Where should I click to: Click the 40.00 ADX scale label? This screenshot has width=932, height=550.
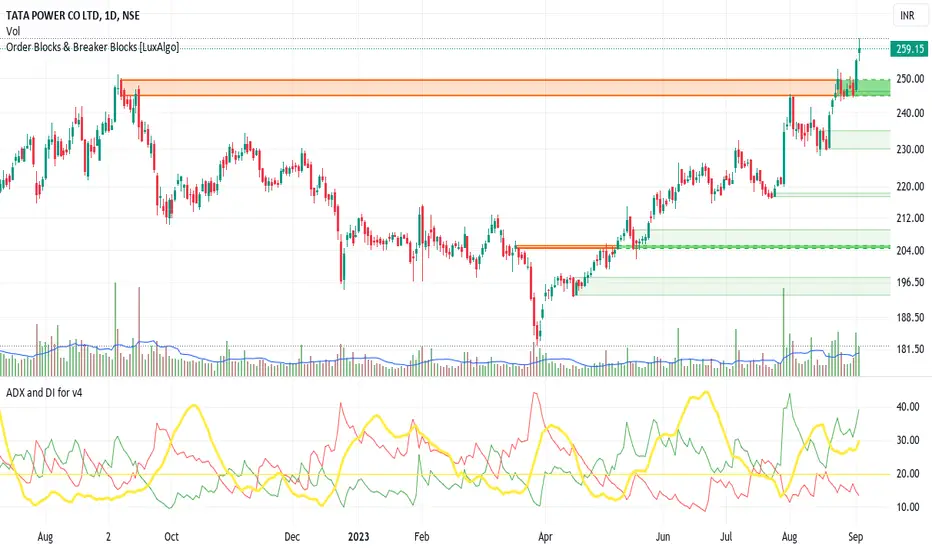click(908, 407)
